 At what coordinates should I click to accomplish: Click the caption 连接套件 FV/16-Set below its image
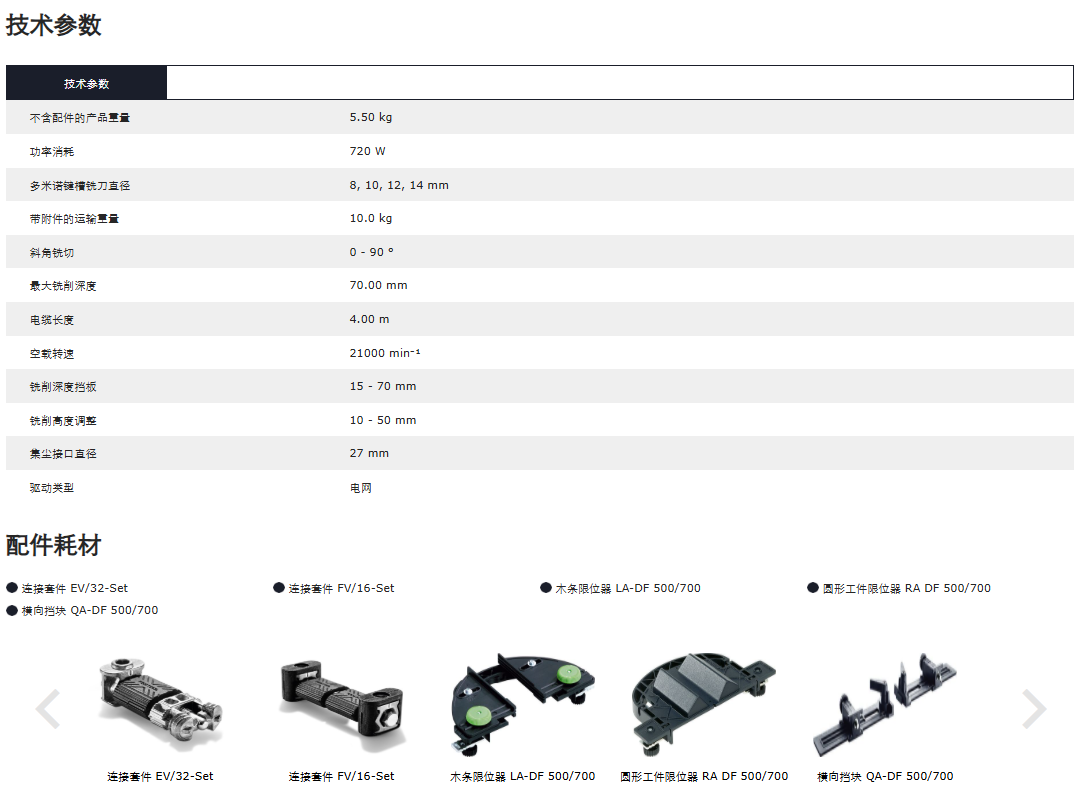[x=341, y=776]
